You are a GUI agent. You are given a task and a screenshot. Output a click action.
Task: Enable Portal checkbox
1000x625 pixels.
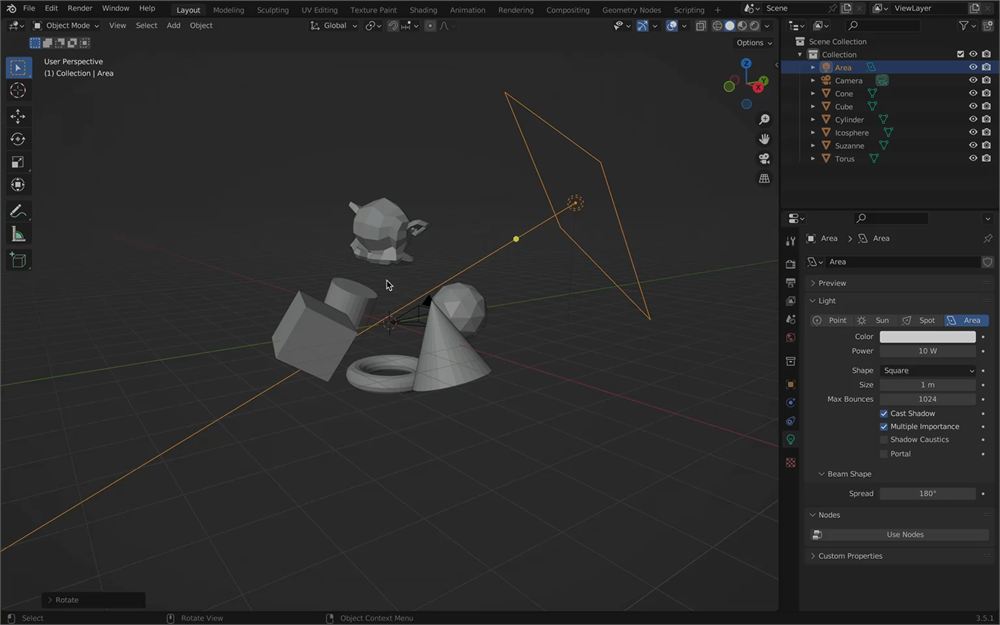884,454
